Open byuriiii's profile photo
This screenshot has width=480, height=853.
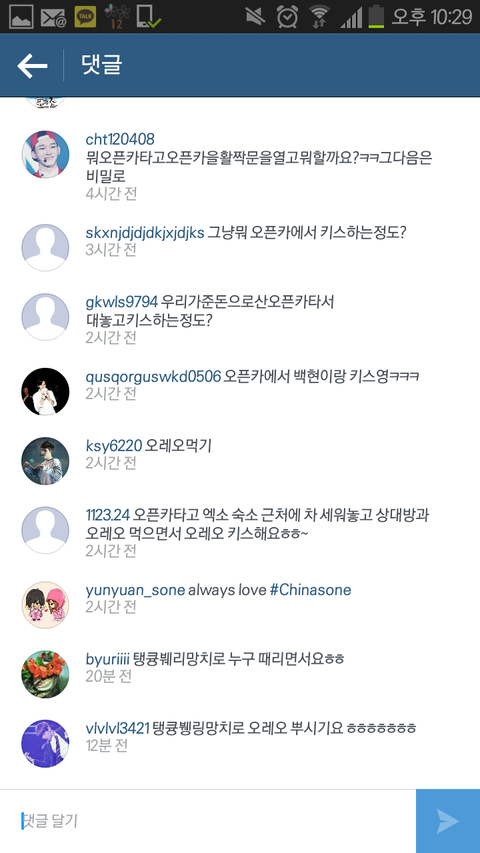click(x=45, y=674)
